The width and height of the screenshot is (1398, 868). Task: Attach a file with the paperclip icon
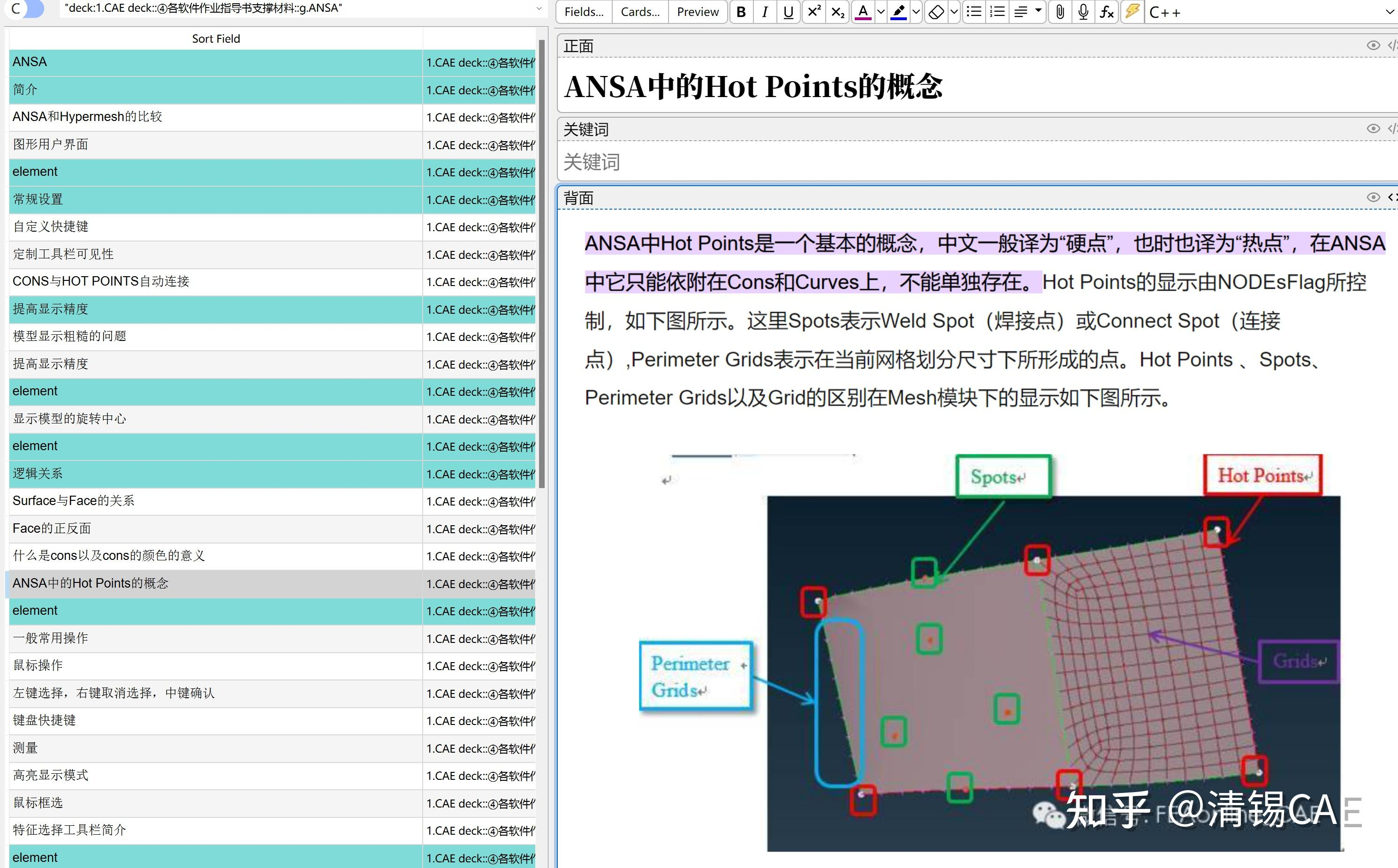pos(1060,12)
